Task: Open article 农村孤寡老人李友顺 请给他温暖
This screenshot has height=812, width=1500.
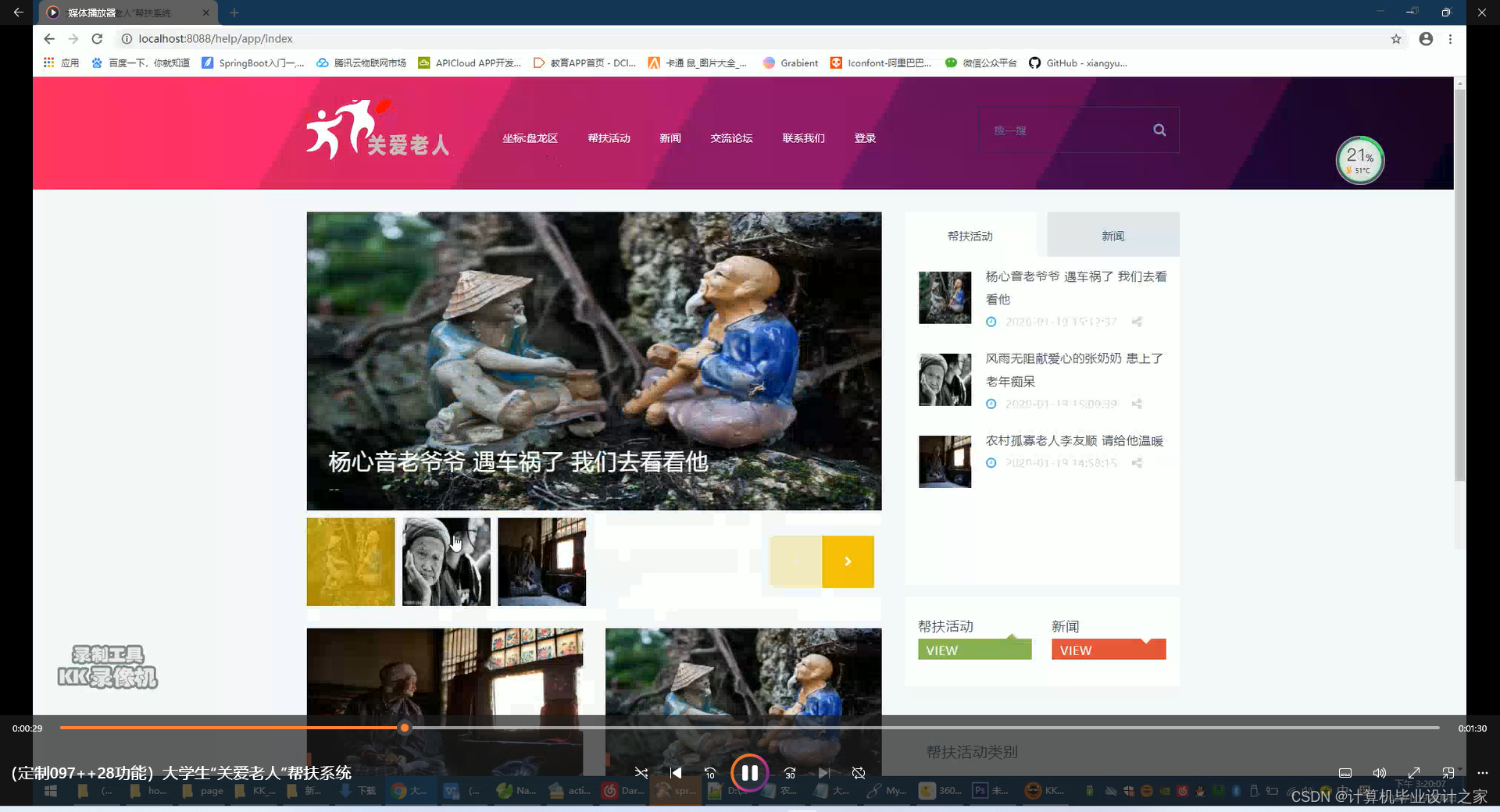Action: pos(1074,441)
